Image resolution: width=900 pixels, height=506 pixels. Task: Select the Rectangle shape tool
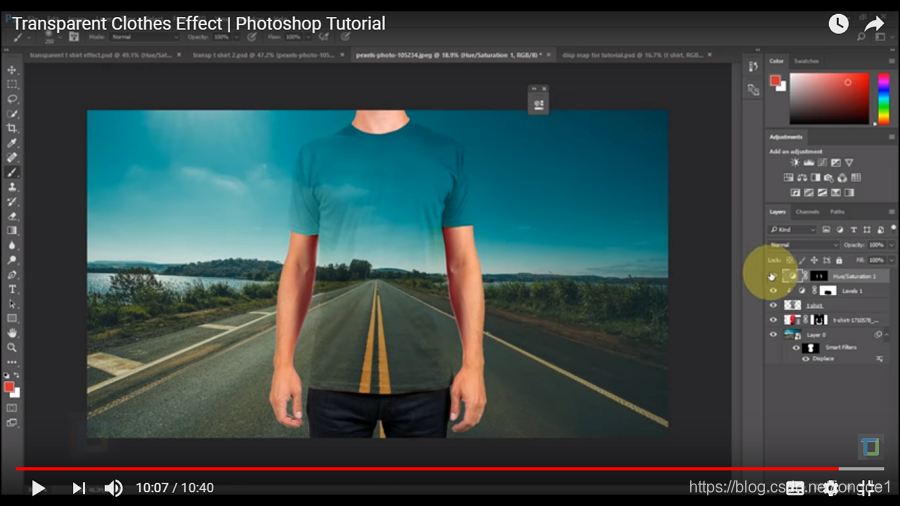click(12, 318)
